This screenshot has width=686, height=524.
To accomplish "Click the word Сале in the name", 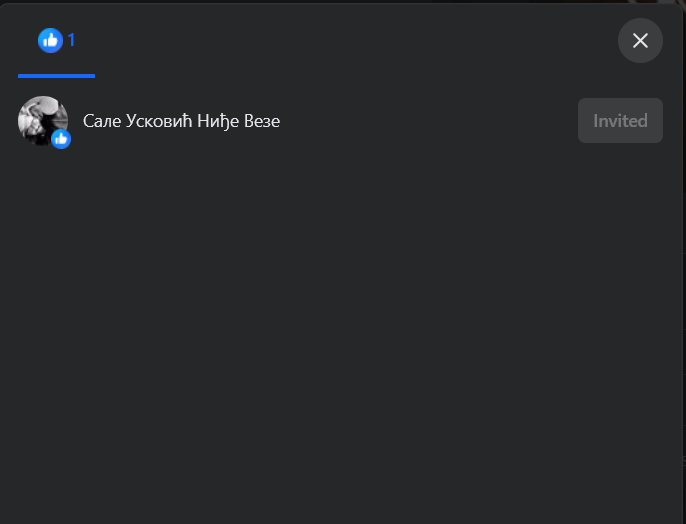I will (x=102, y=121).
